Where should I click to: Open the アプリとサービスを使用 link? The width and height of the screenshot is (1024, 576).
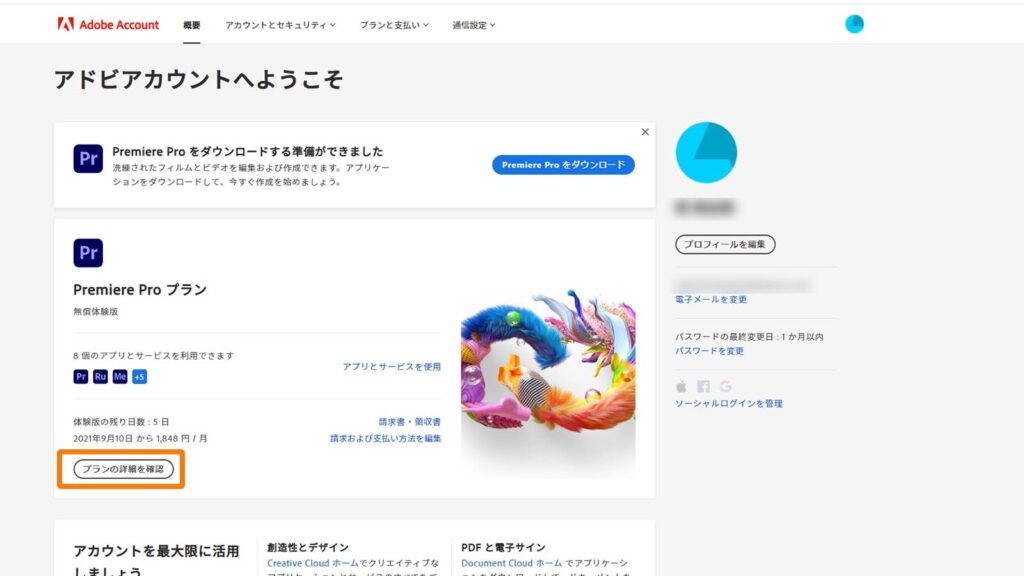coord(392,367)
